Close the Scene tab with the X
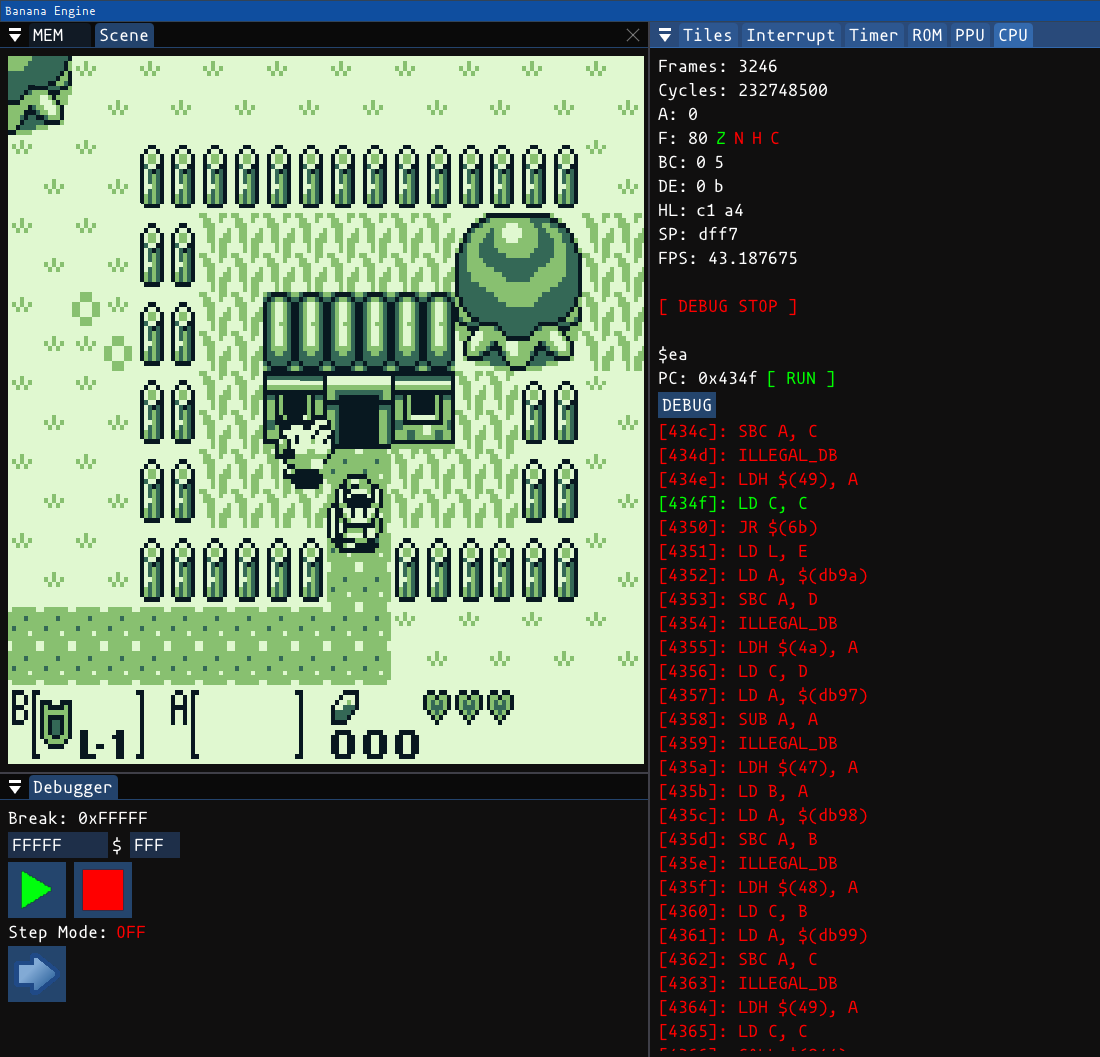This screenshot has height=1057, width=1100. 633,35
